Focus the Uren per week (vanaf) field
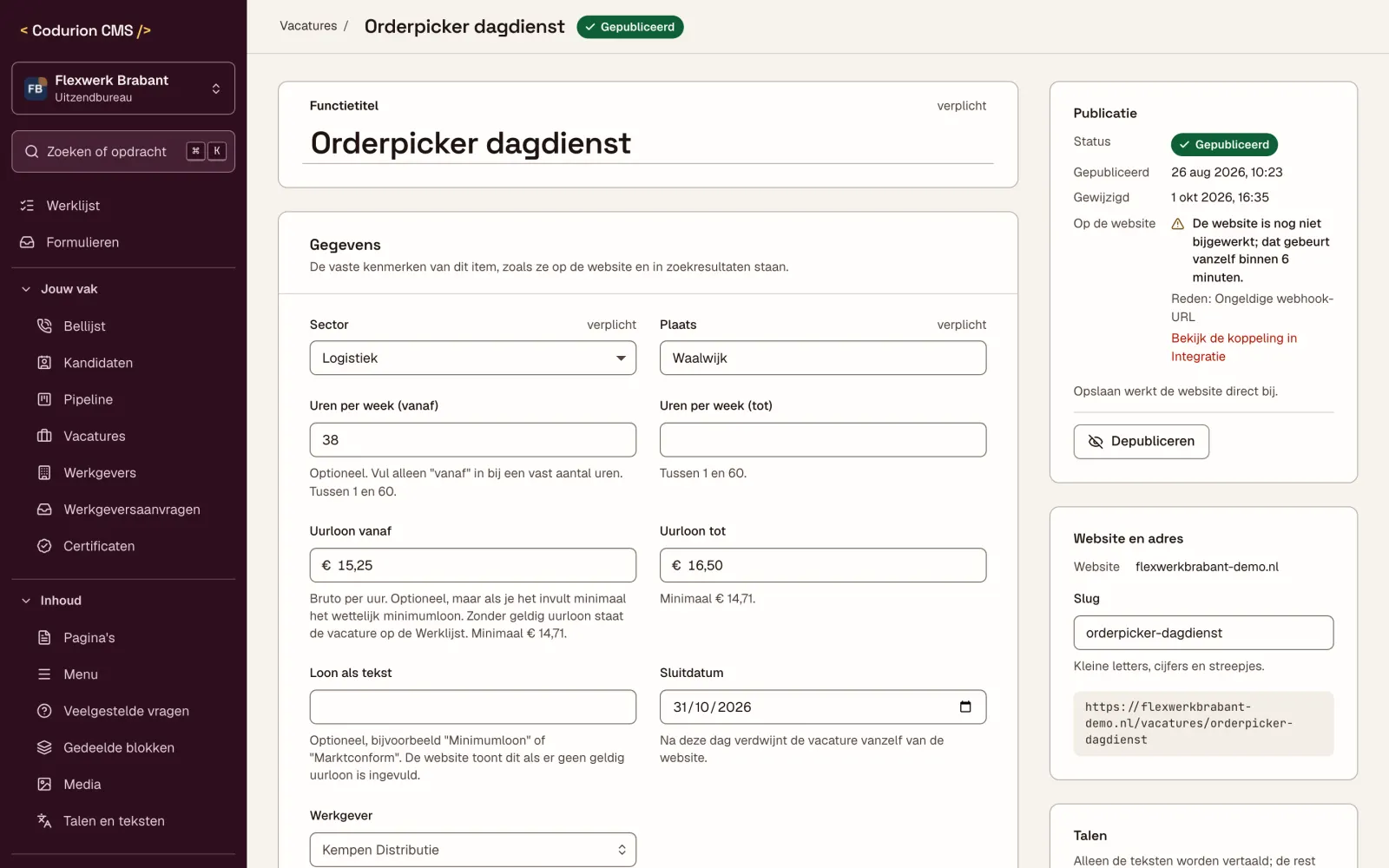1389x868 pixels. pos(473,440)
